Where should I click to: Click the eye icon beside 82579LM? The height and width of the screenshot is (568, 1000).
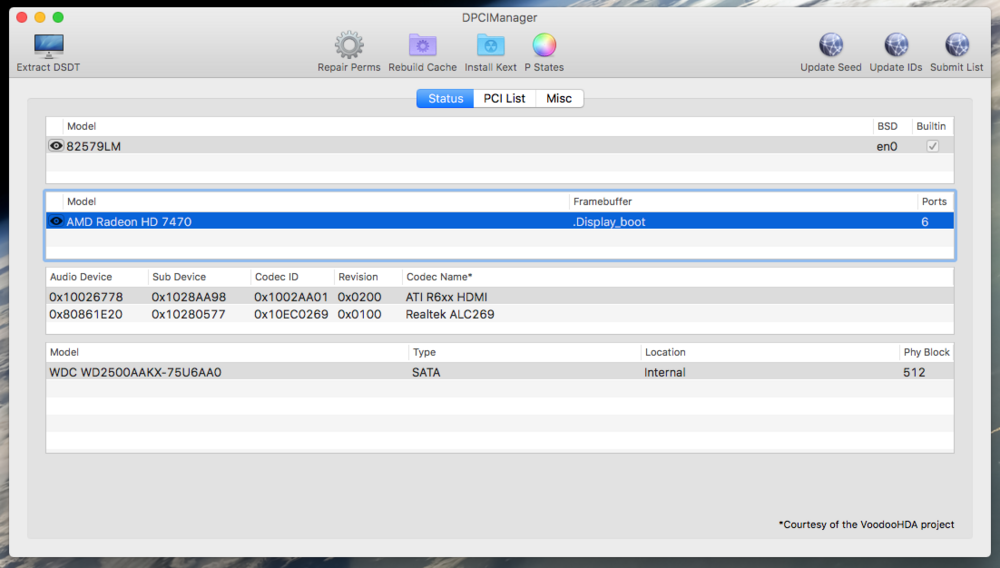click(56, 146)
